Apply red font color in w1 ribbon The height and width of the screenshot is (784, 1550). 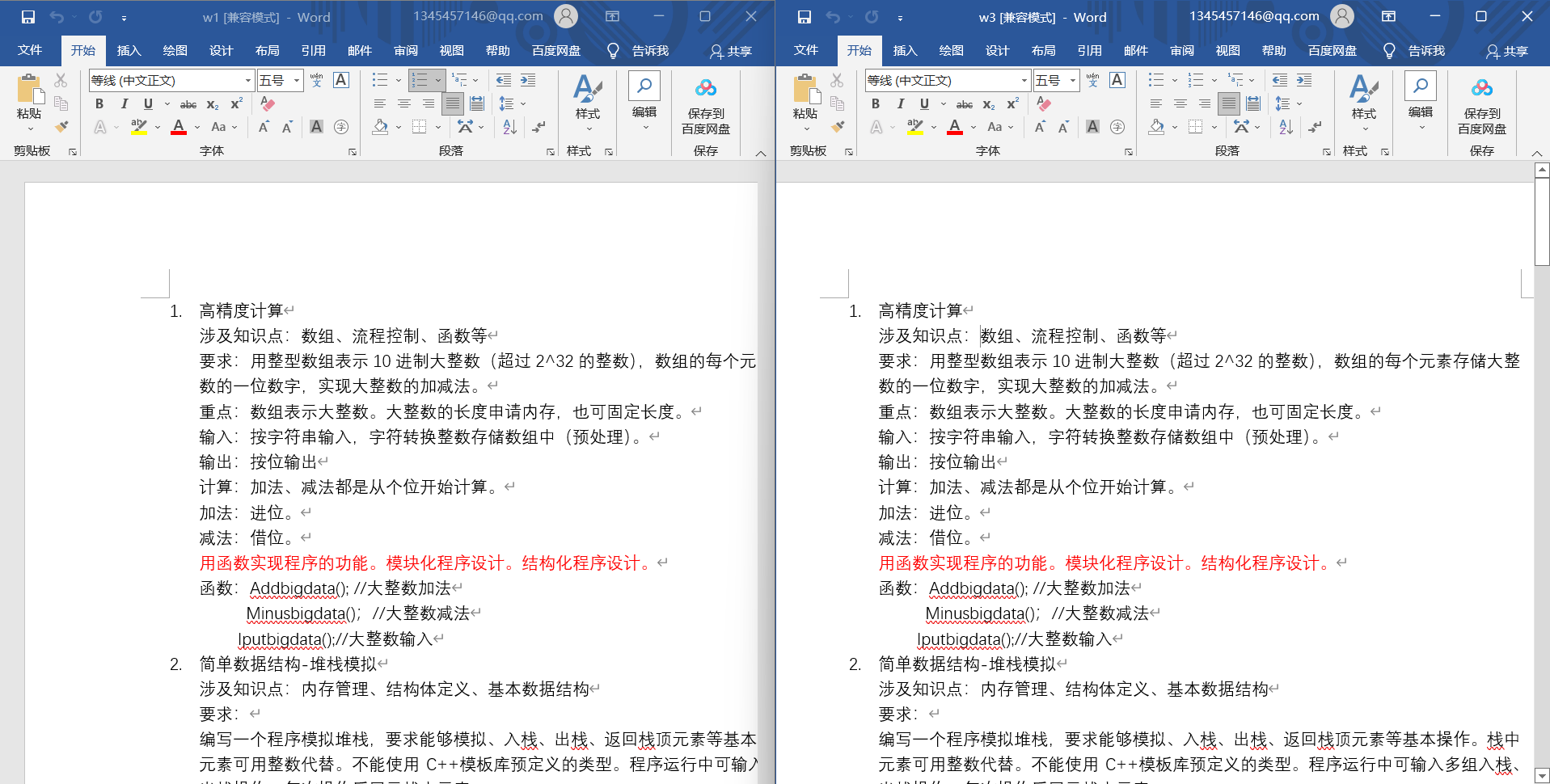[179, 127]
